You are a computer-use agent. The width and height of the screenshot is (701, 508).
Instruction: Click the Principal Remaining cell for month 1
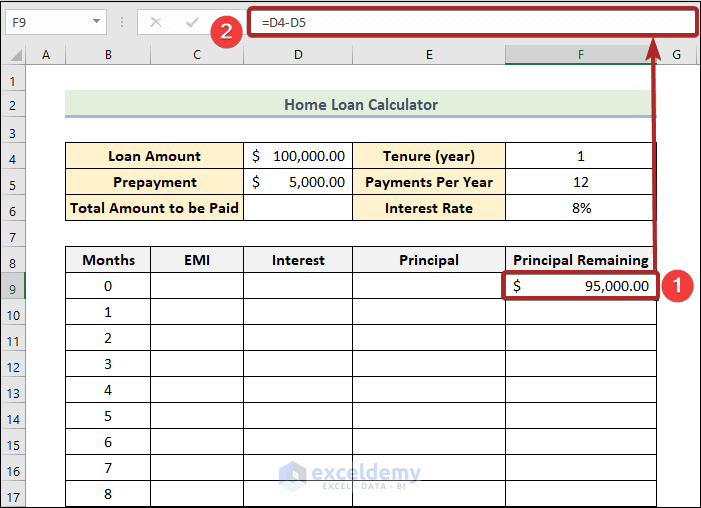pos(581,312)
